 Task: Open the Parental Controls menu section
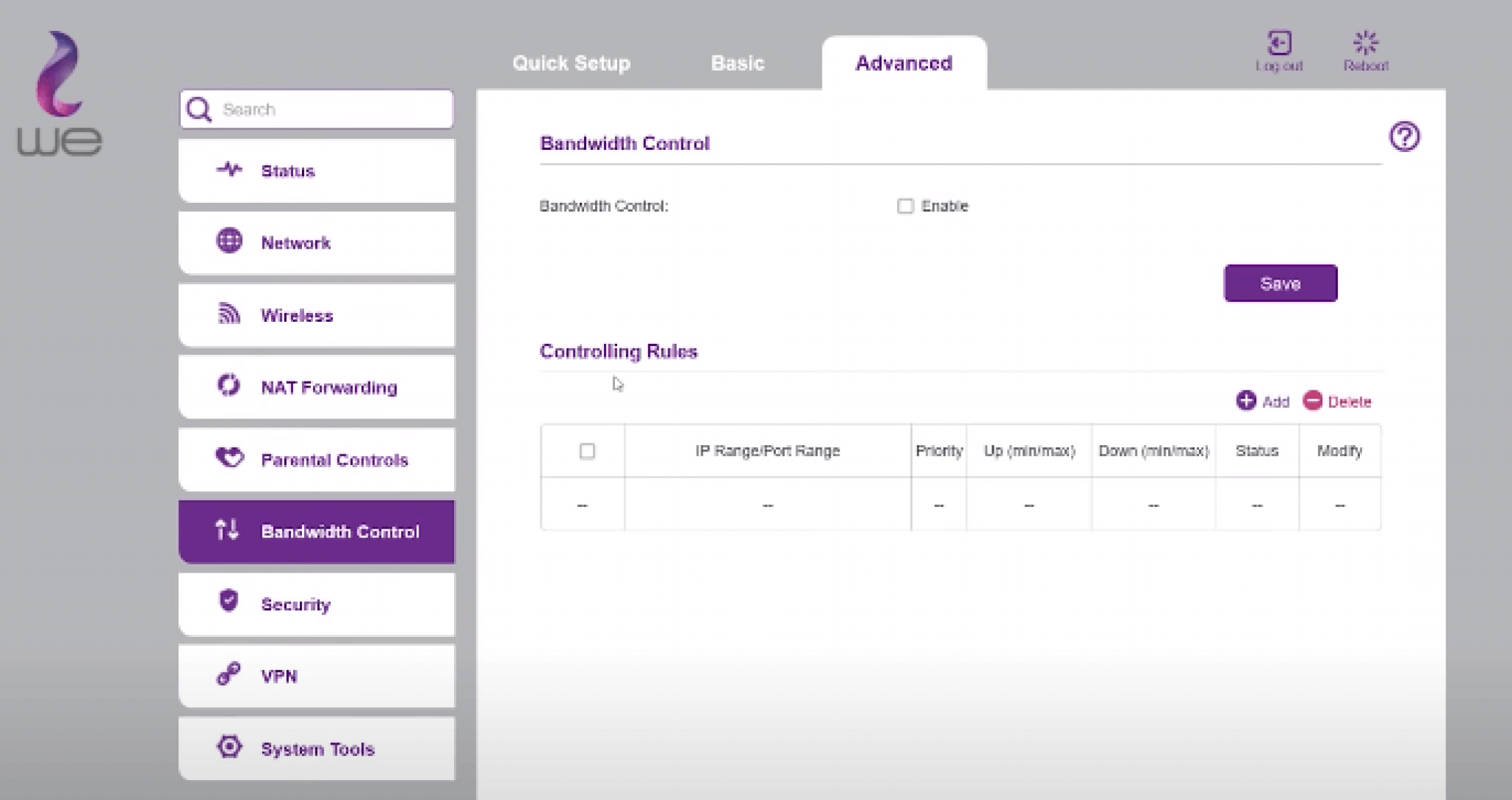tap(316, 460)
